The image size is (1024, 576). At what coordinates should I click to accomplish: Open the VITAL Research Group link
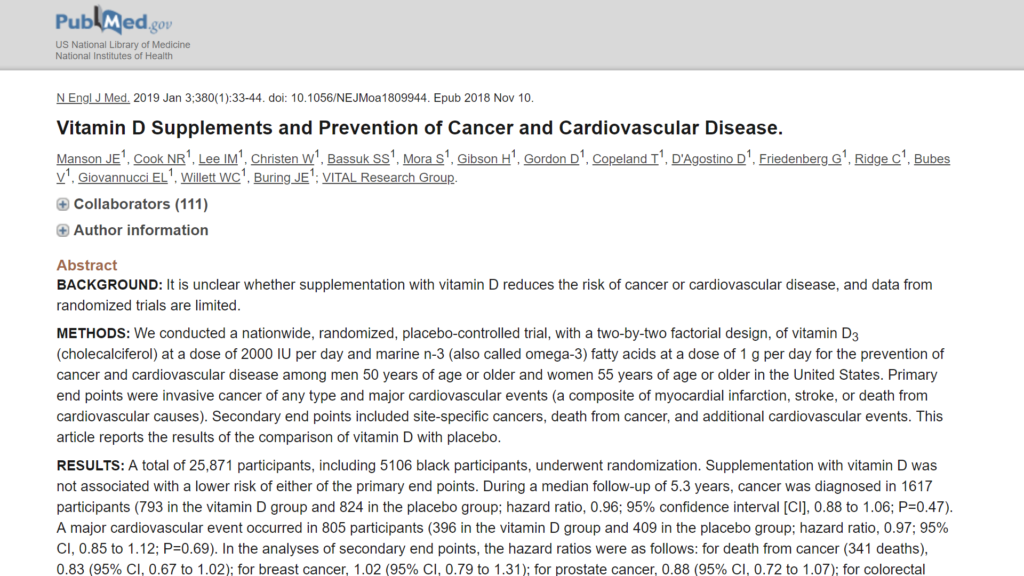[x=388, y=178]
